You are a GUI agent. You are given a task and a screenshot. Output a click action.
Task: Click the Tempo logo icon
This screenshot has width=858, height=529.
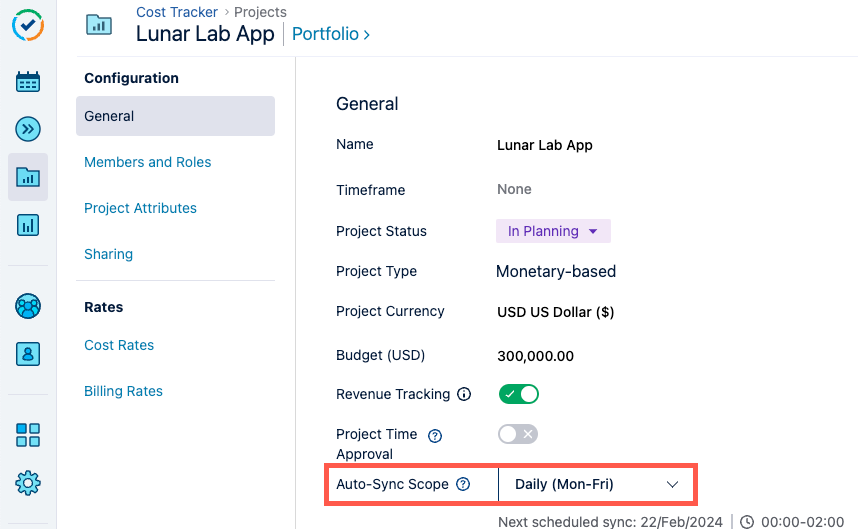pyautogui.click(x=28, y=25)
